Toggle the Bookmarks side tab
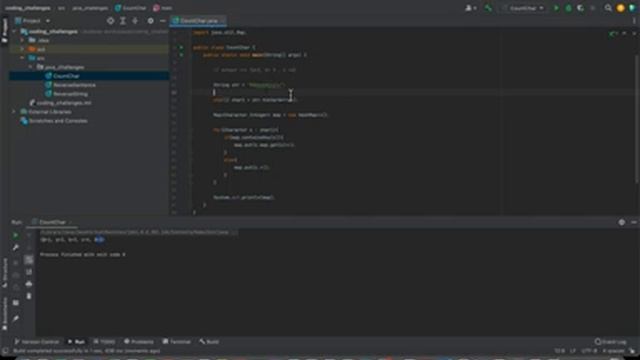 click(5, 313)
